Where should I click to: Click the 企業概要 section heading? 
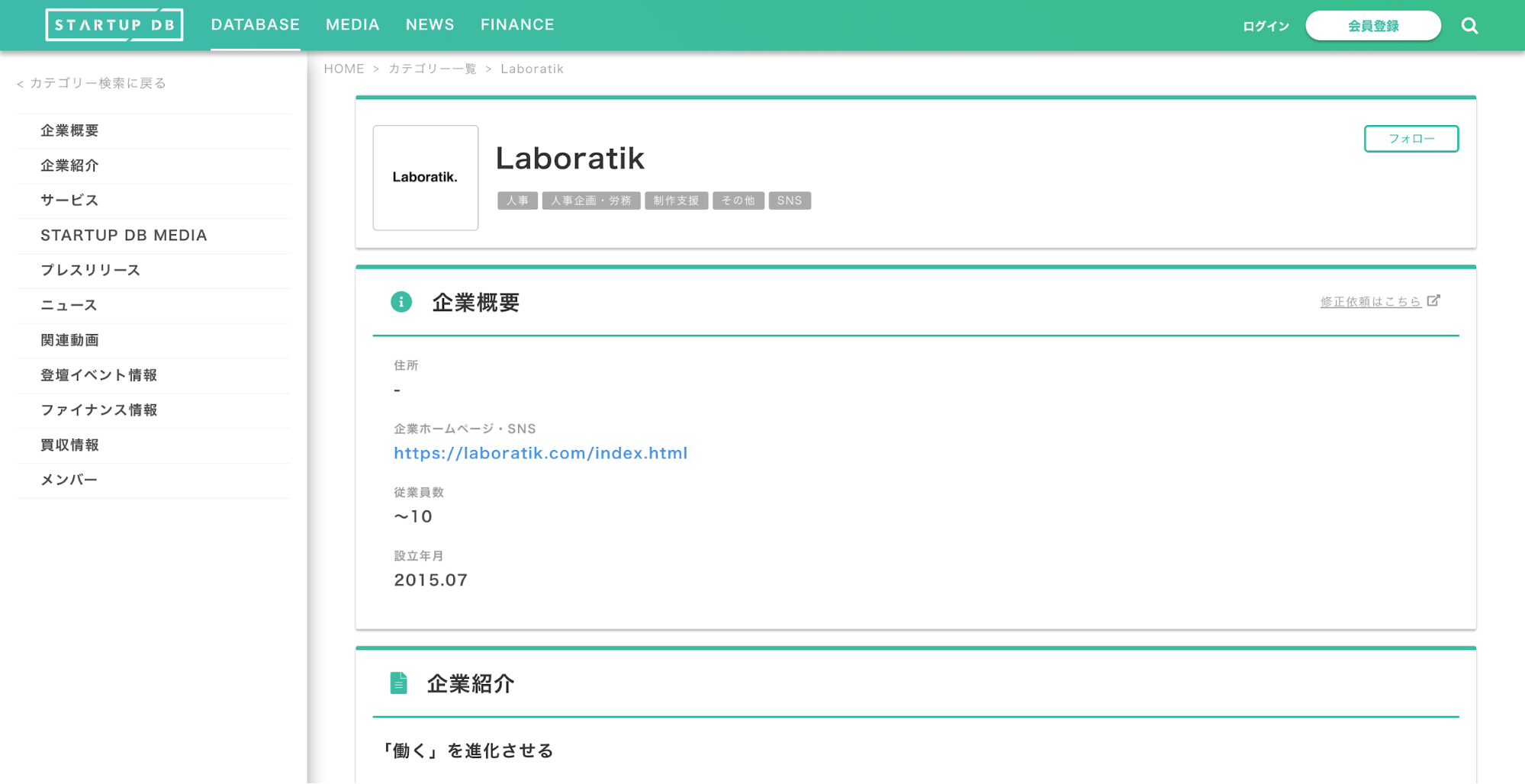tap(476, 303)
